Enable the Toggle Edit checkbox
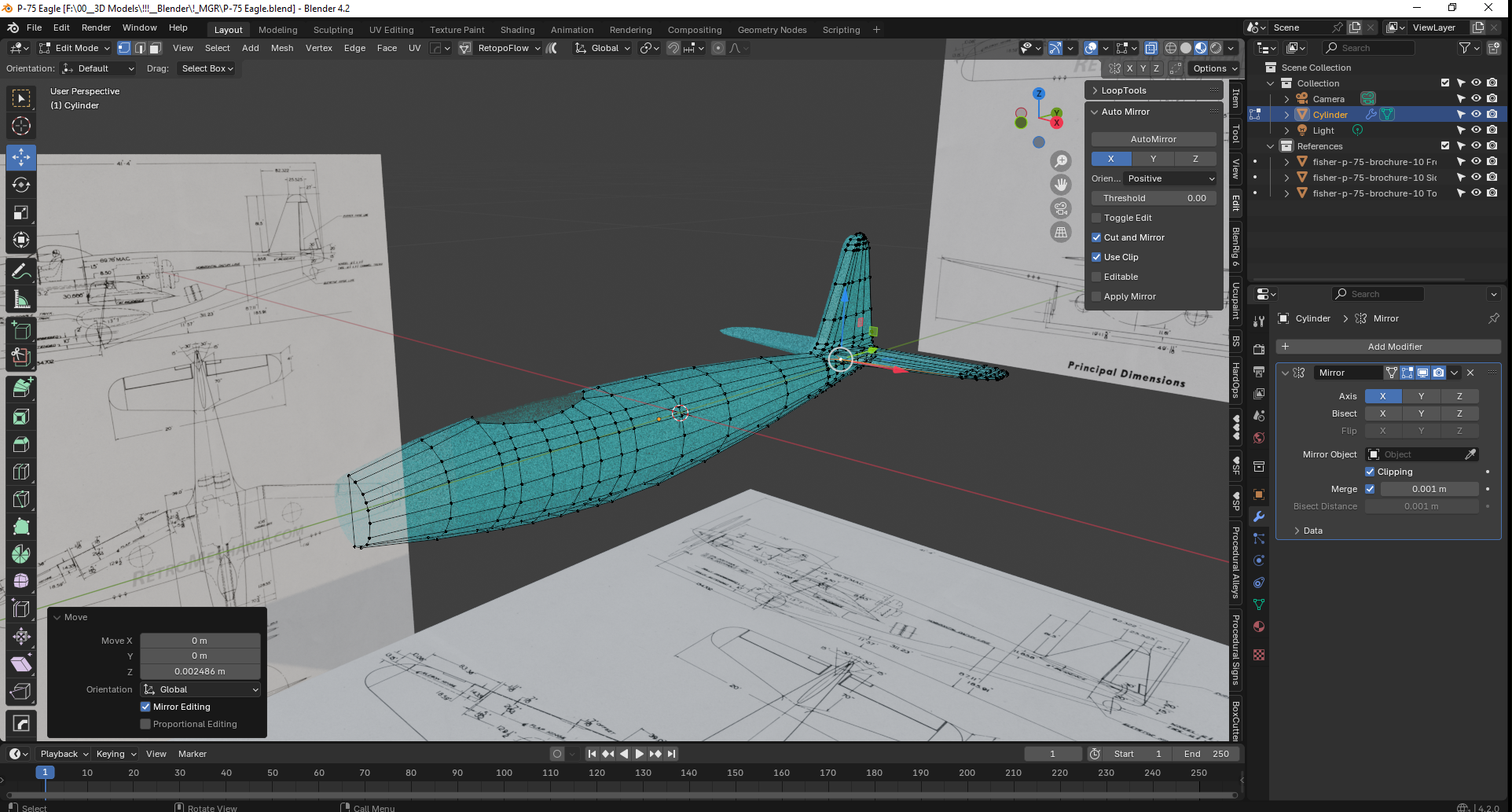The height and width of the screenshot is (812, 1512). 1096,218
